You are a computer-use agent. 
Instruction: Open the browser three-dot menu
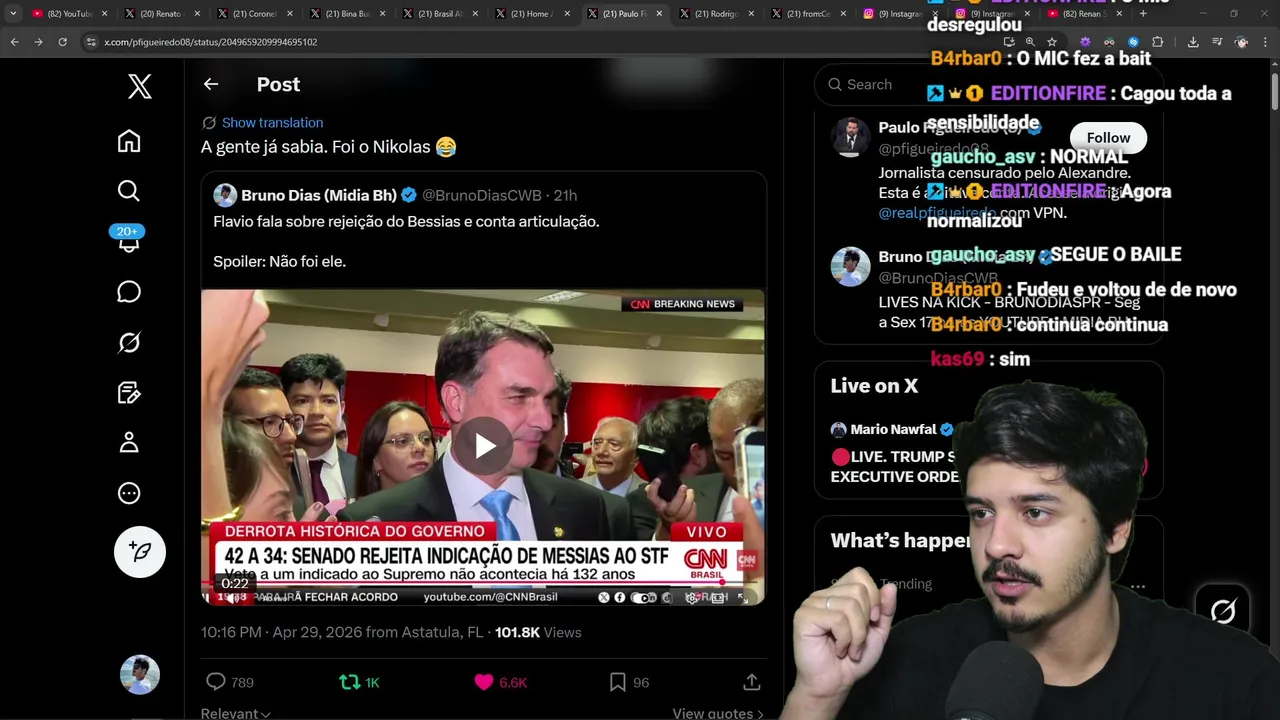pyautogui.click(x=1266, y=42)
